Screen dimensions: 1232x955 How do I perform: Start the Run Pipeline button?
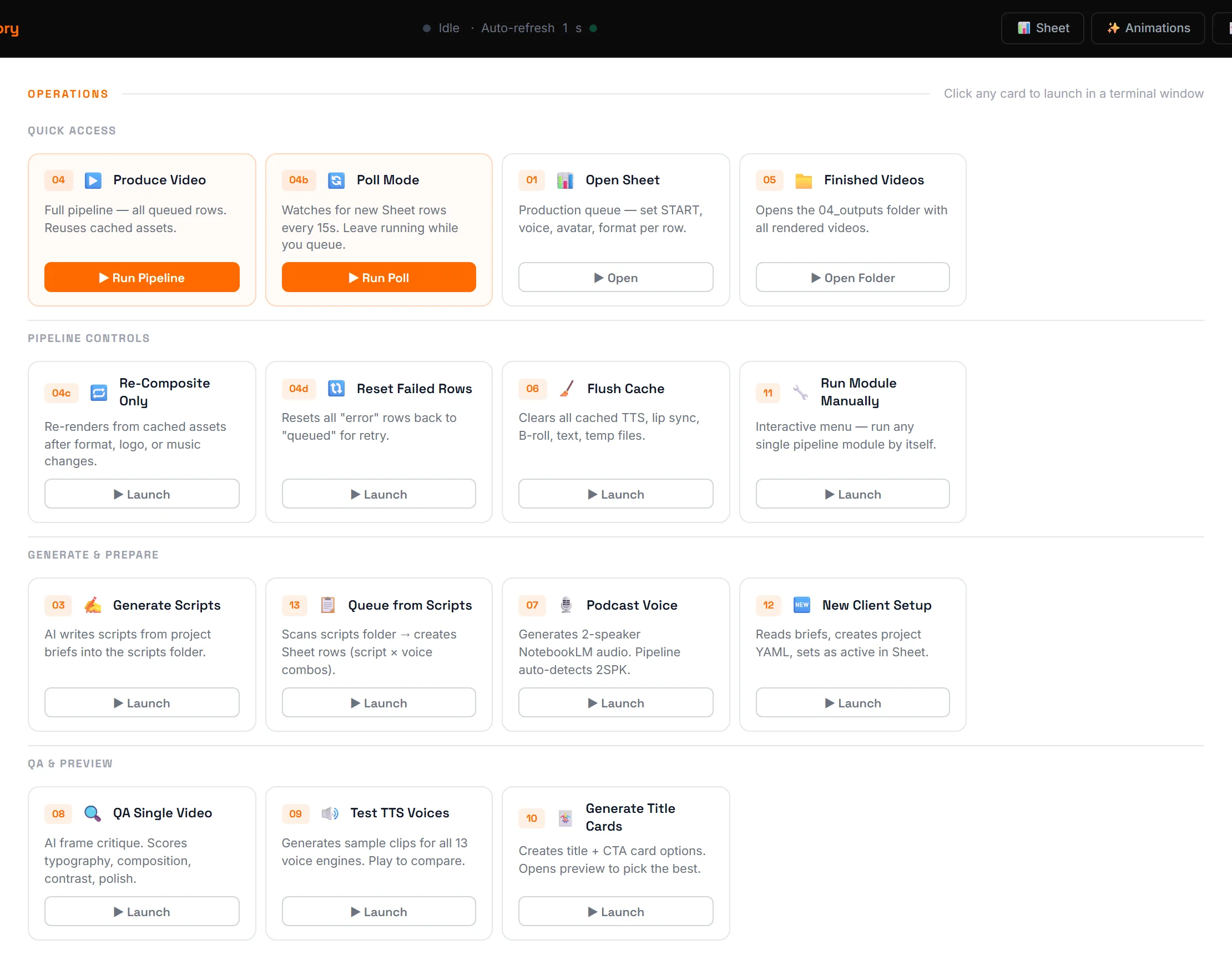click(x=142, y=277)
